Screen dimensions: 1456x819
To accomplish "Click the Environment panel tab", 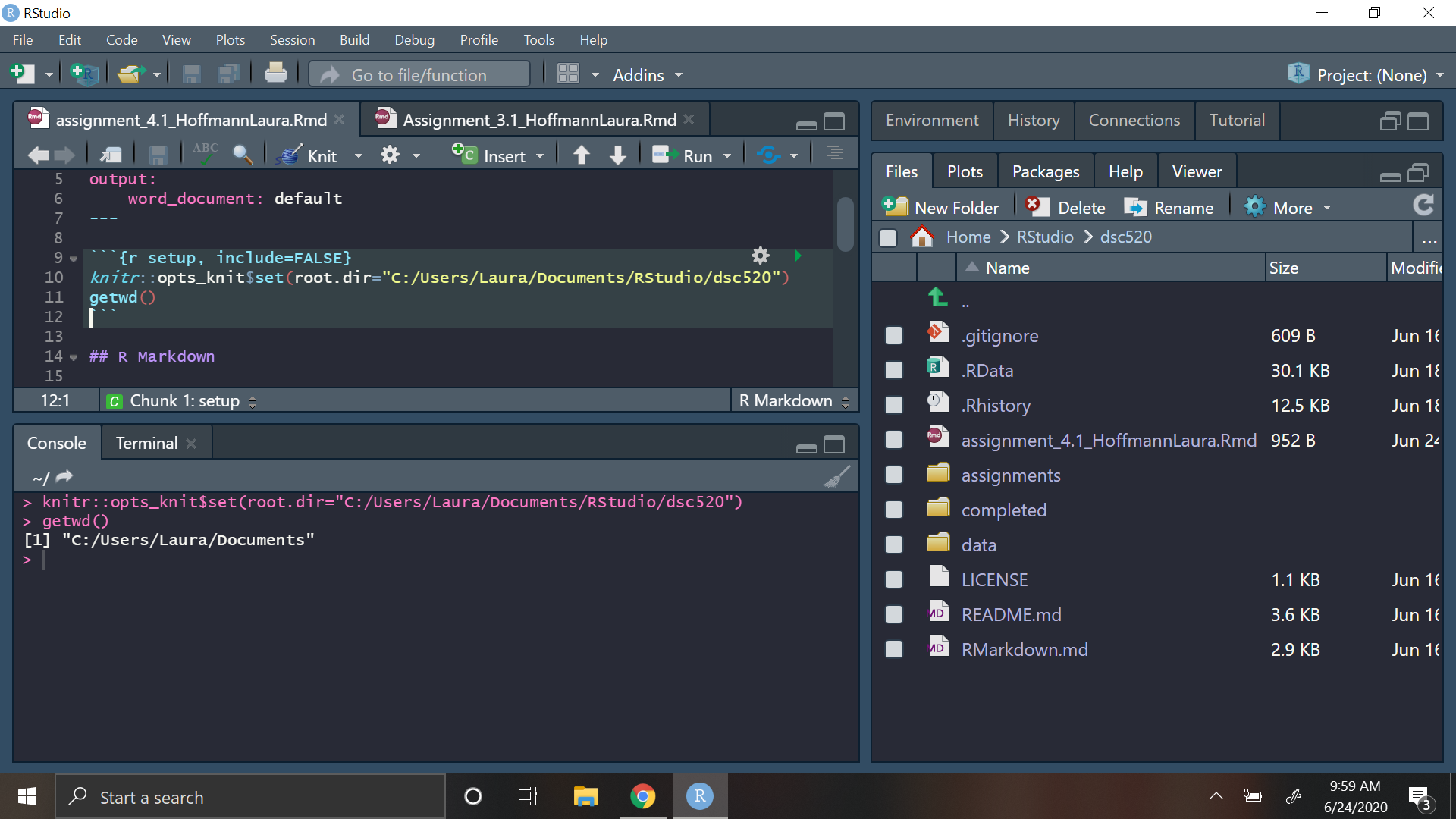I will [930, 120].
